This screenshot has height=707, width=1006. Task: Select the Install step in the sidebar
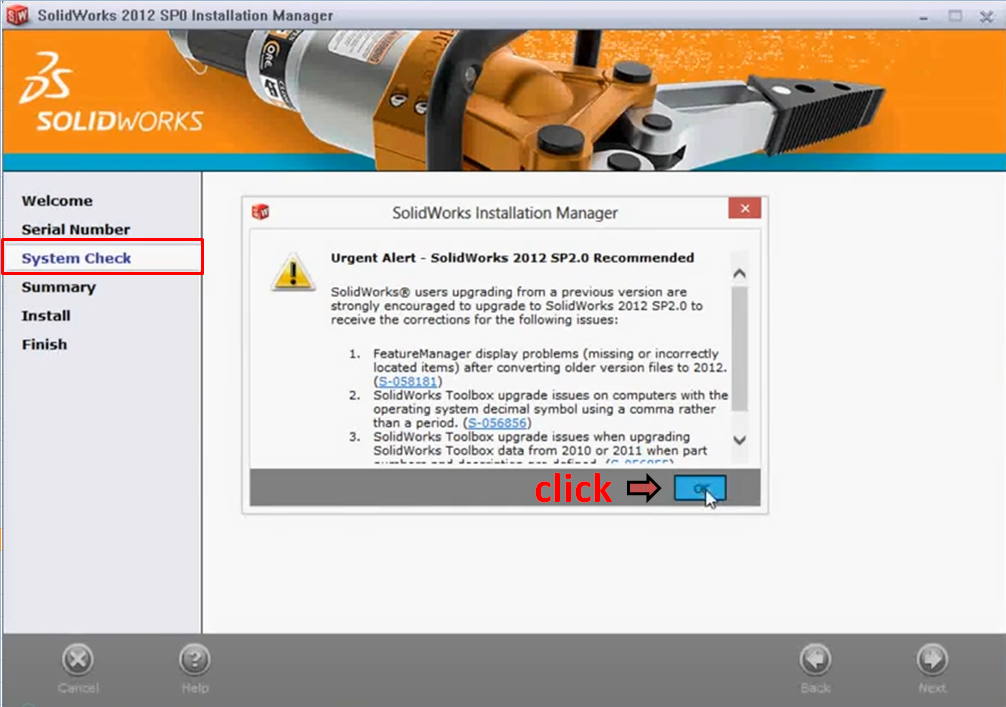[46, 316]
